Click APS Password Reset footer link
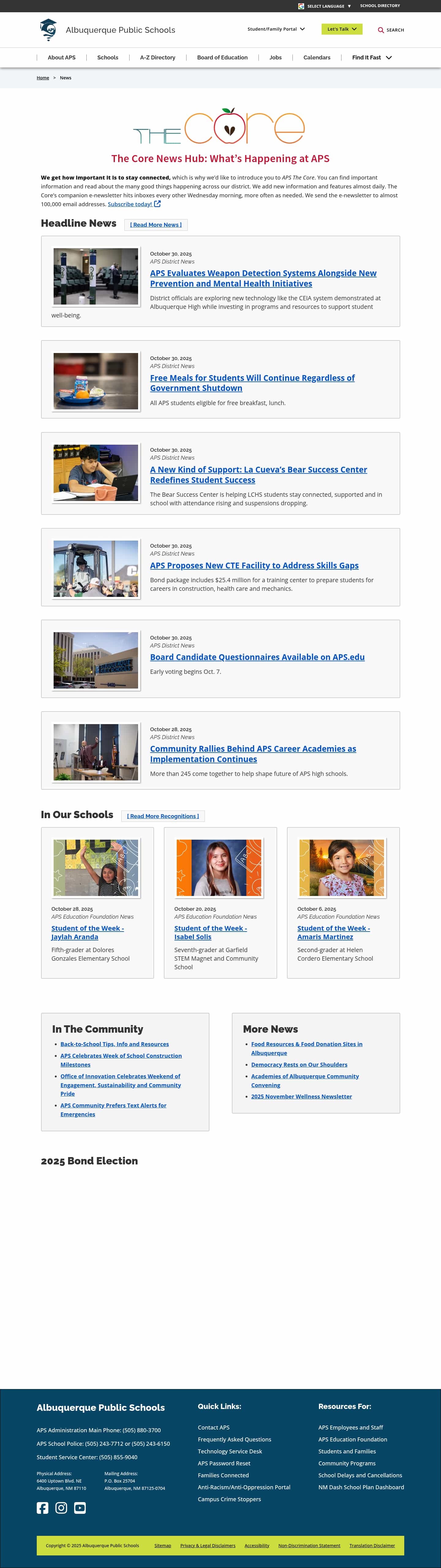 pyautogui.click(x=224, y=1463)
